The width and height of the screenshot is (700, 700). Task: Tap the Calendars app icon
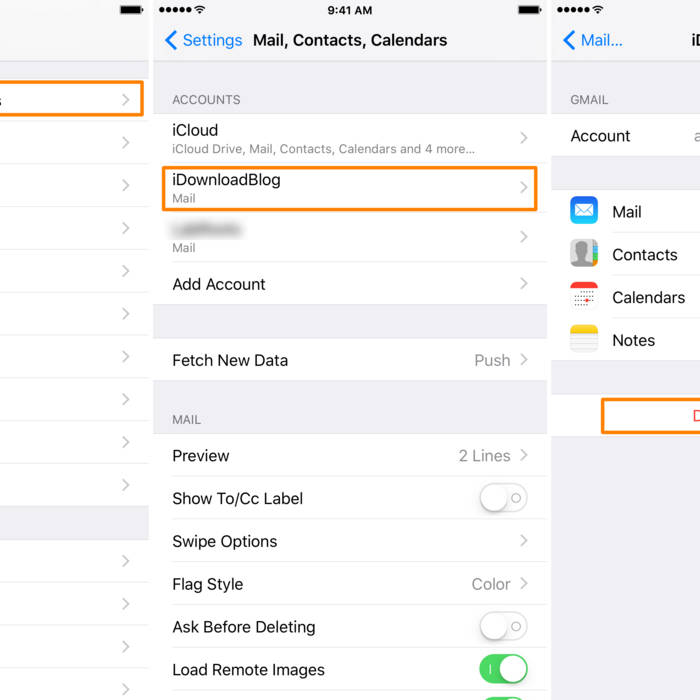pyautogui.click(x=583, y=296)
